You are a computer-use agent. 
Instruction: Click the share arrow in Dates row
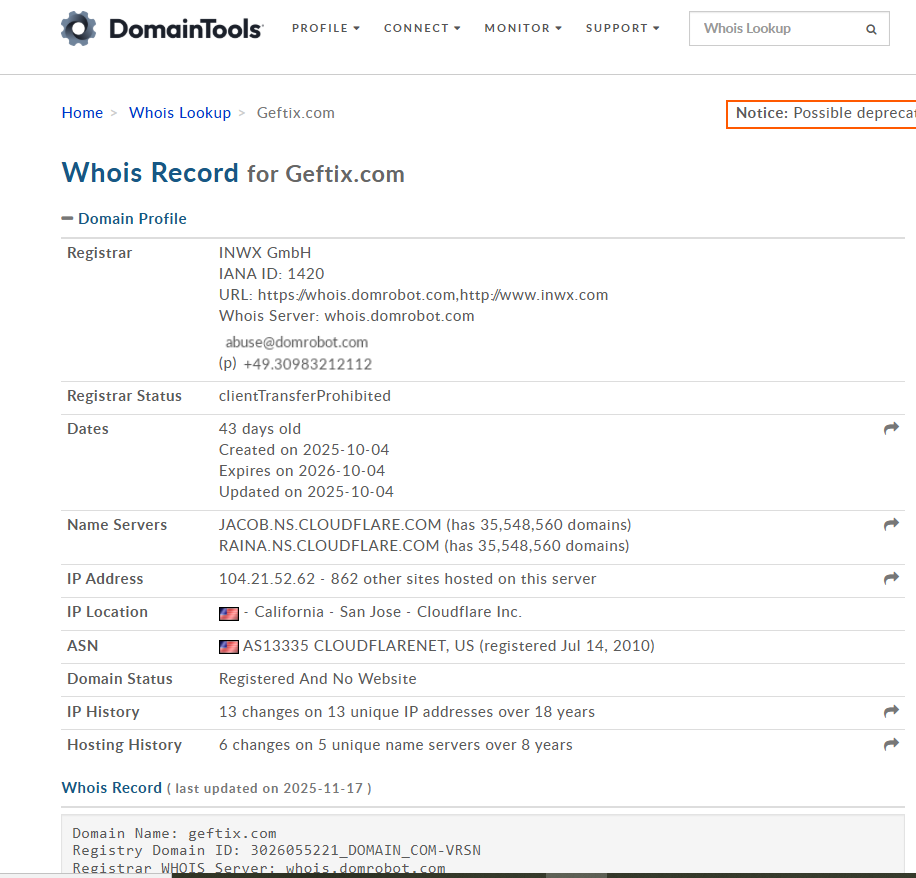[891, 429]
